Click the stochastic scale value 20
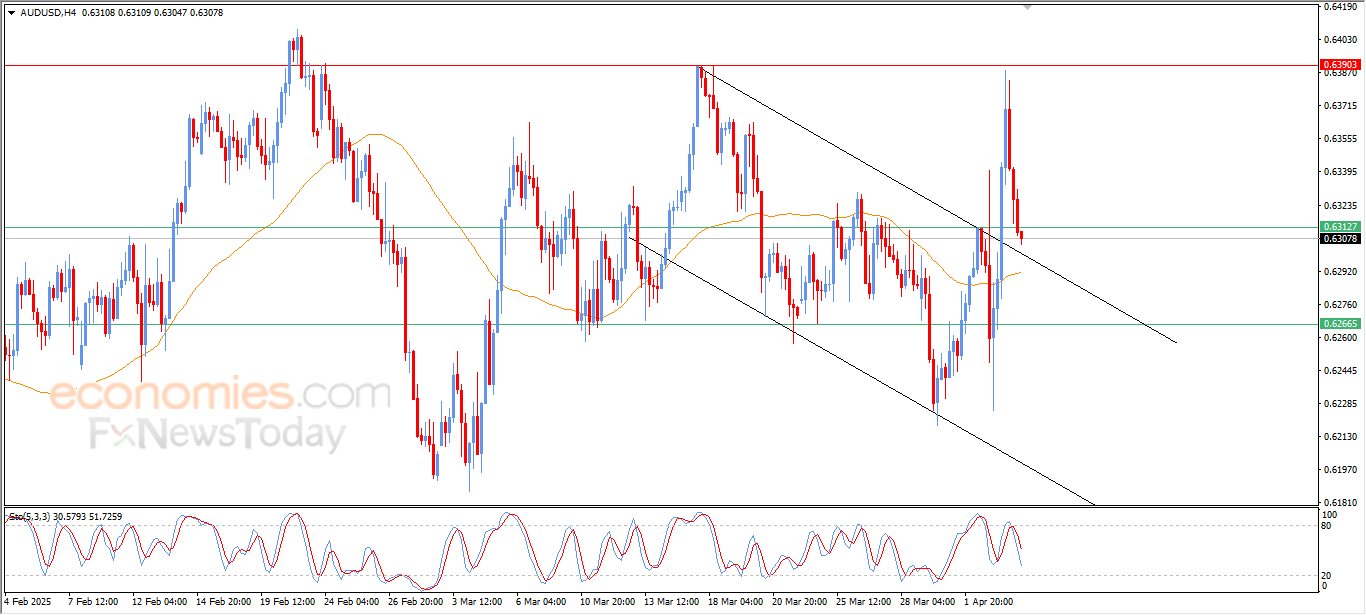Viewport: 1366px width, 615px height. click(x=1328, y=575)
